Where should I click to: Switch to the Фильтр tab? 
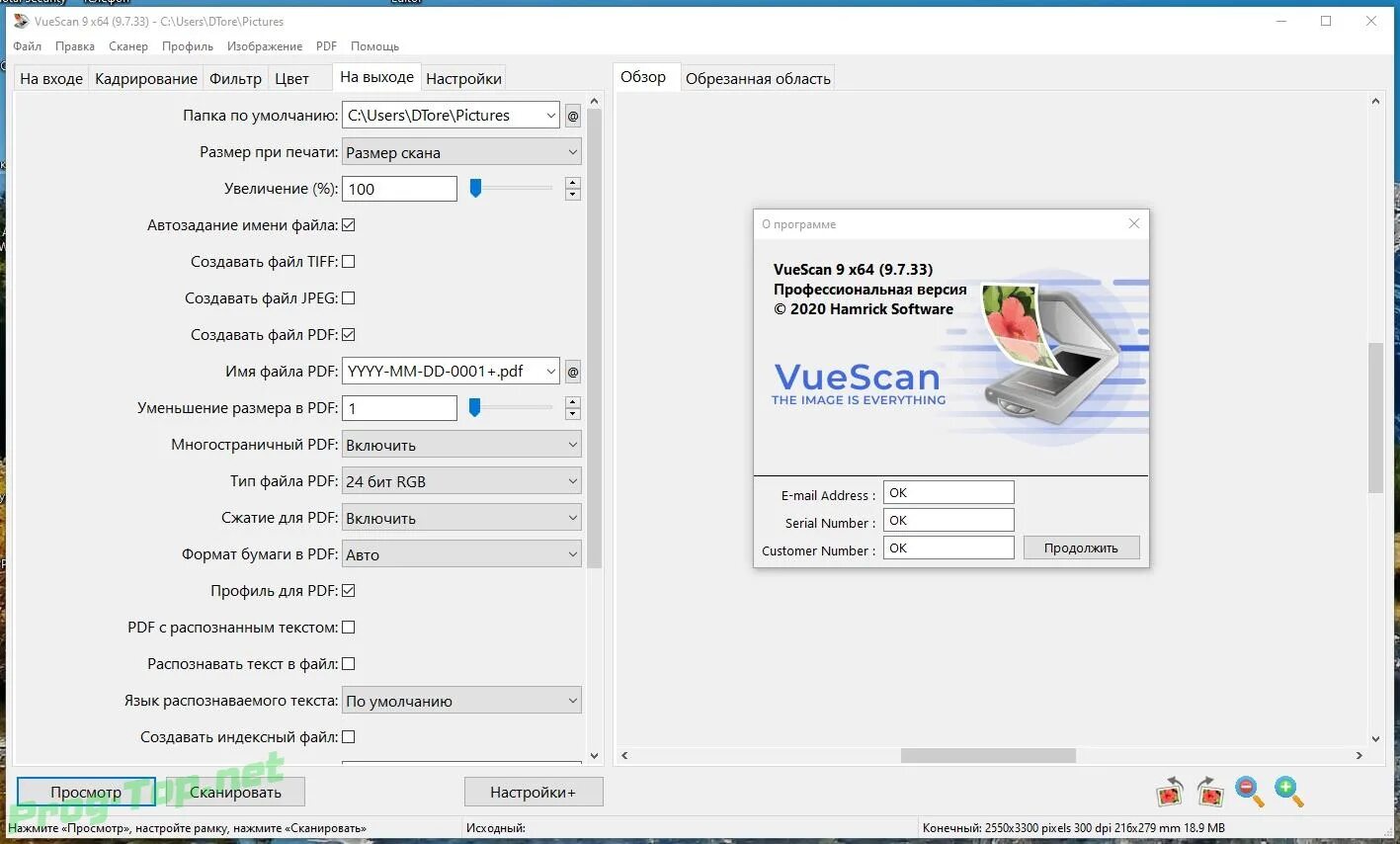coord(235,79)
